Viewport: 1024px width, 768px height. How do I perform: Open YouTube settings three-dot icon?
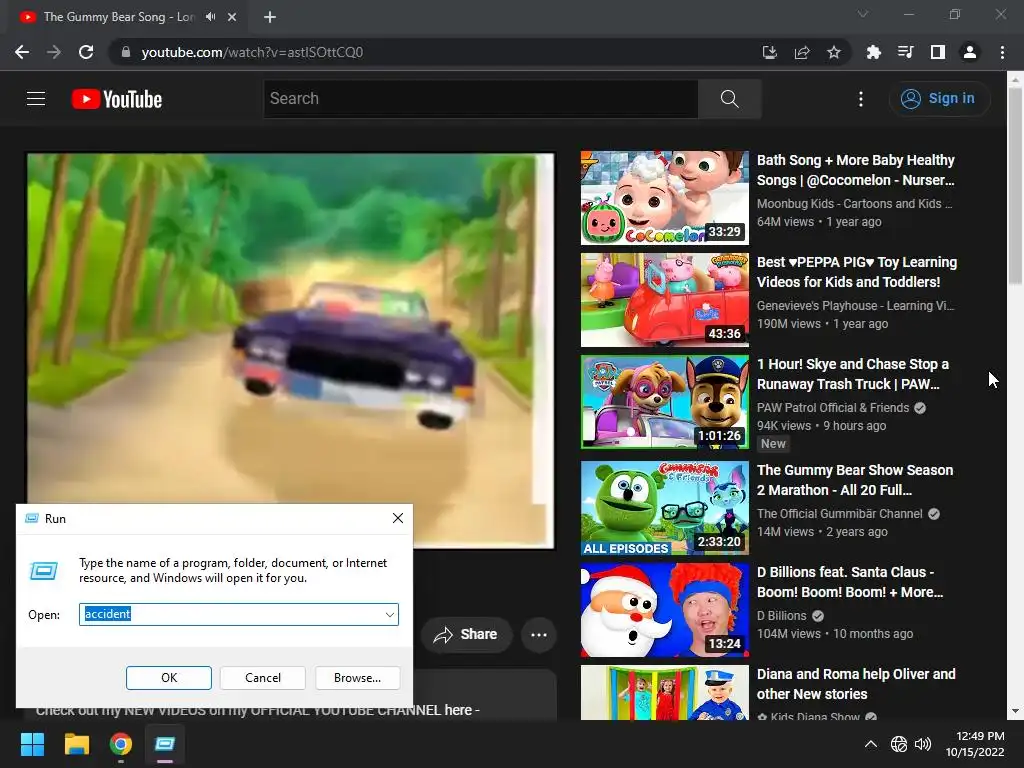click(861, 99)
